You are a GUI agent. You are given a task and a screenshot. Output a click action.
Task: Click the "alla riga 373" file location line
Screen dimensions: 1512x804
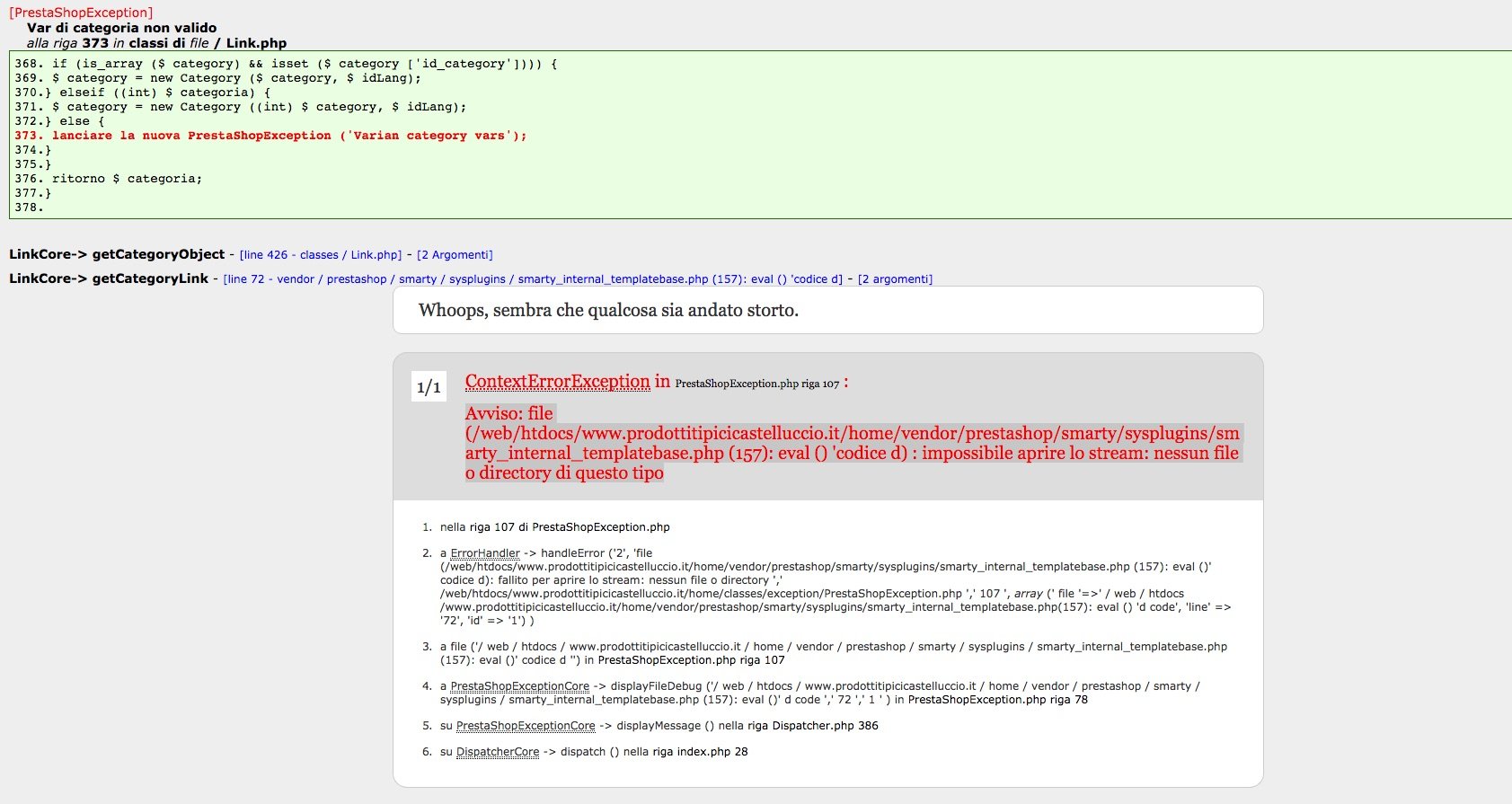[x=156, y=43]
